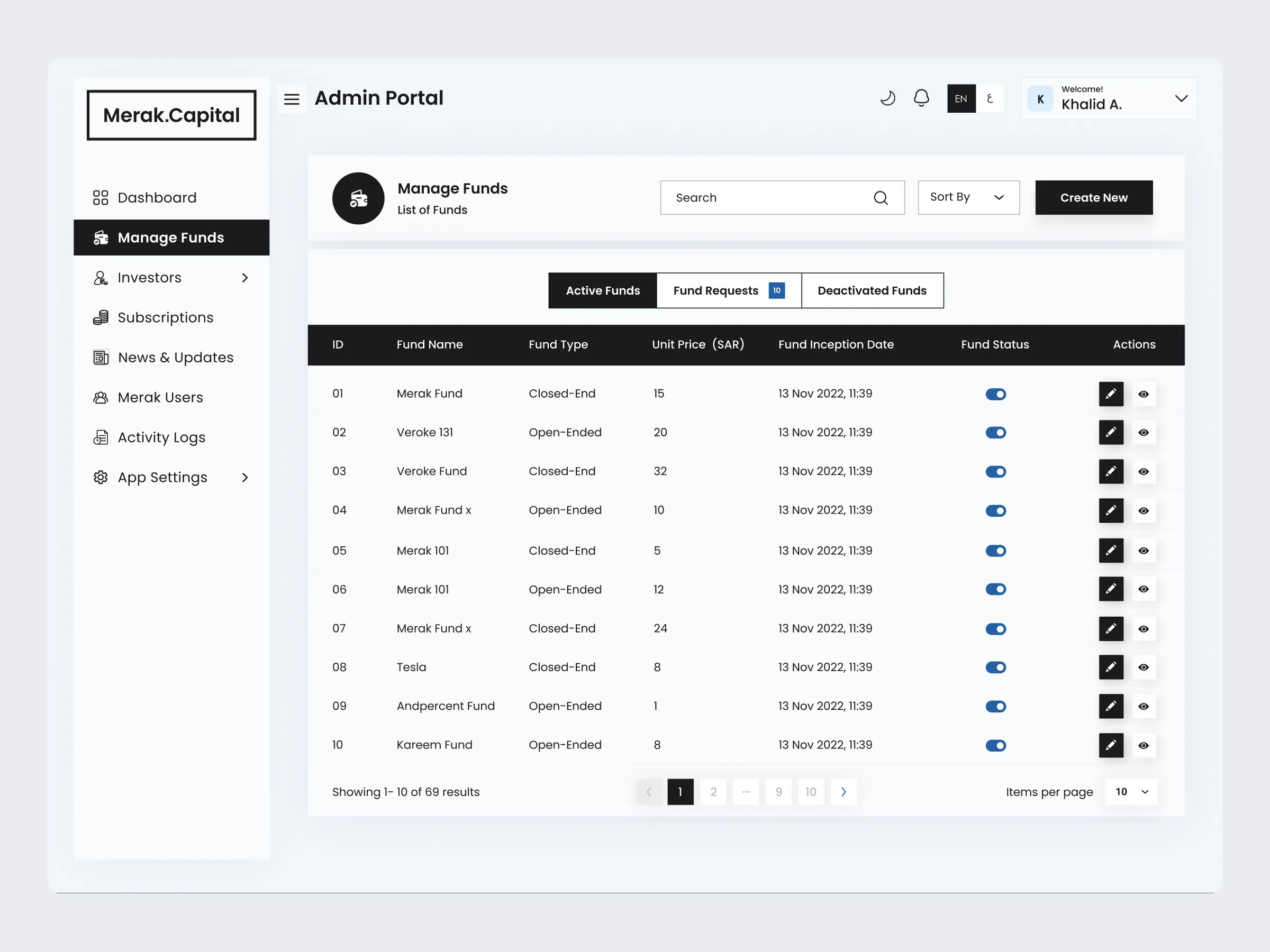Open Activity Logs in sidebar
The image size is (1270, 952).
[x=171, y=437]
